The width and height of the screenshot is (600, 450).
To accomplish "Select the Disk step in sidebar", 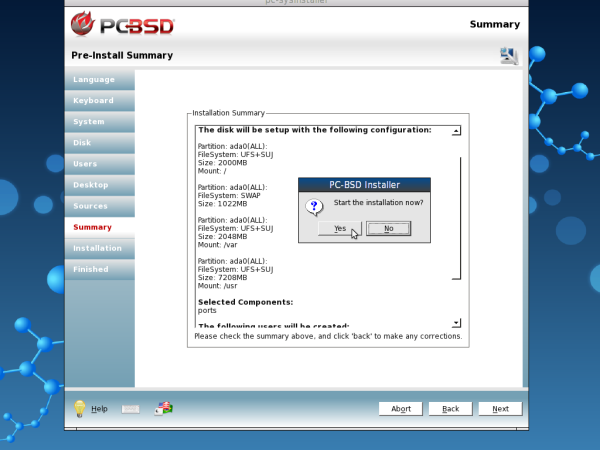I will [100, 143].
